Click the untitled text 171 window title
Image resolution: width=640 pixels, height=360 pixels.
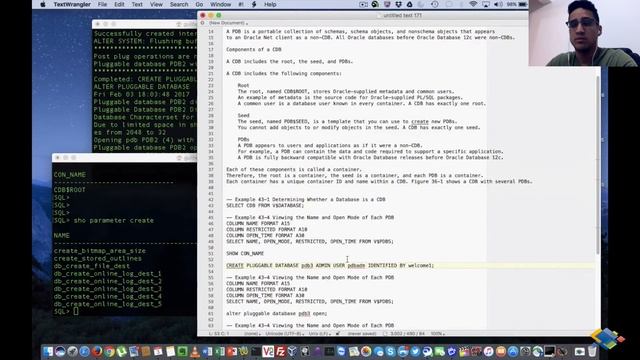click(402, 16)
